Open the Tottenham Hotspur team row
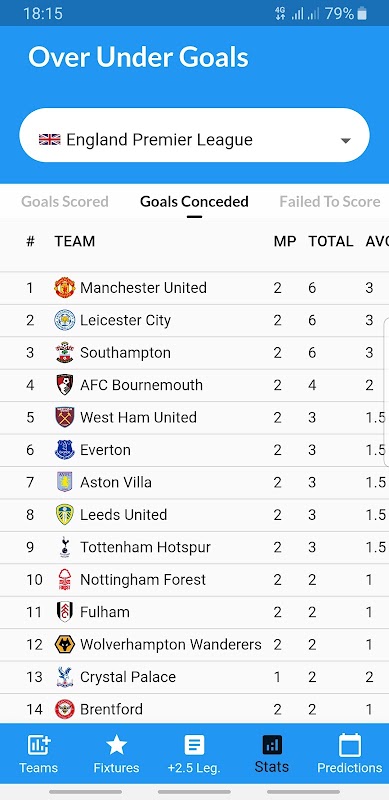Image resolution: width=389 pixels, height=800 pixels. tap(194, 547)
